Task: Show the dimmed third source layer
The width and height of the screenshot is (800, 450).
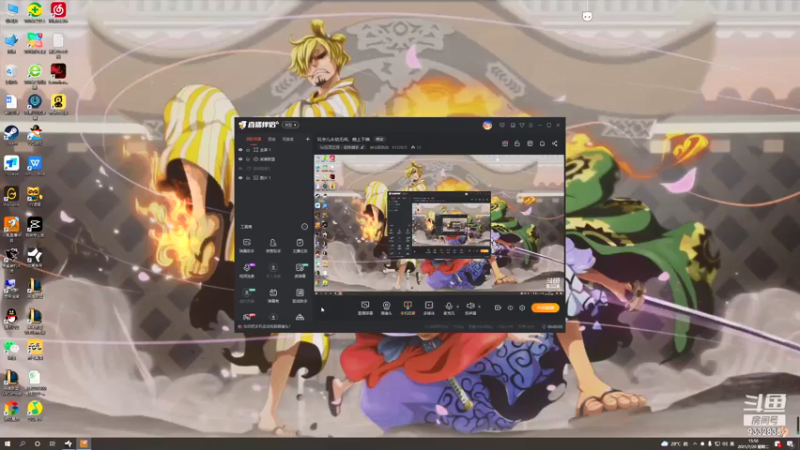Action: (x=240, y=168)
